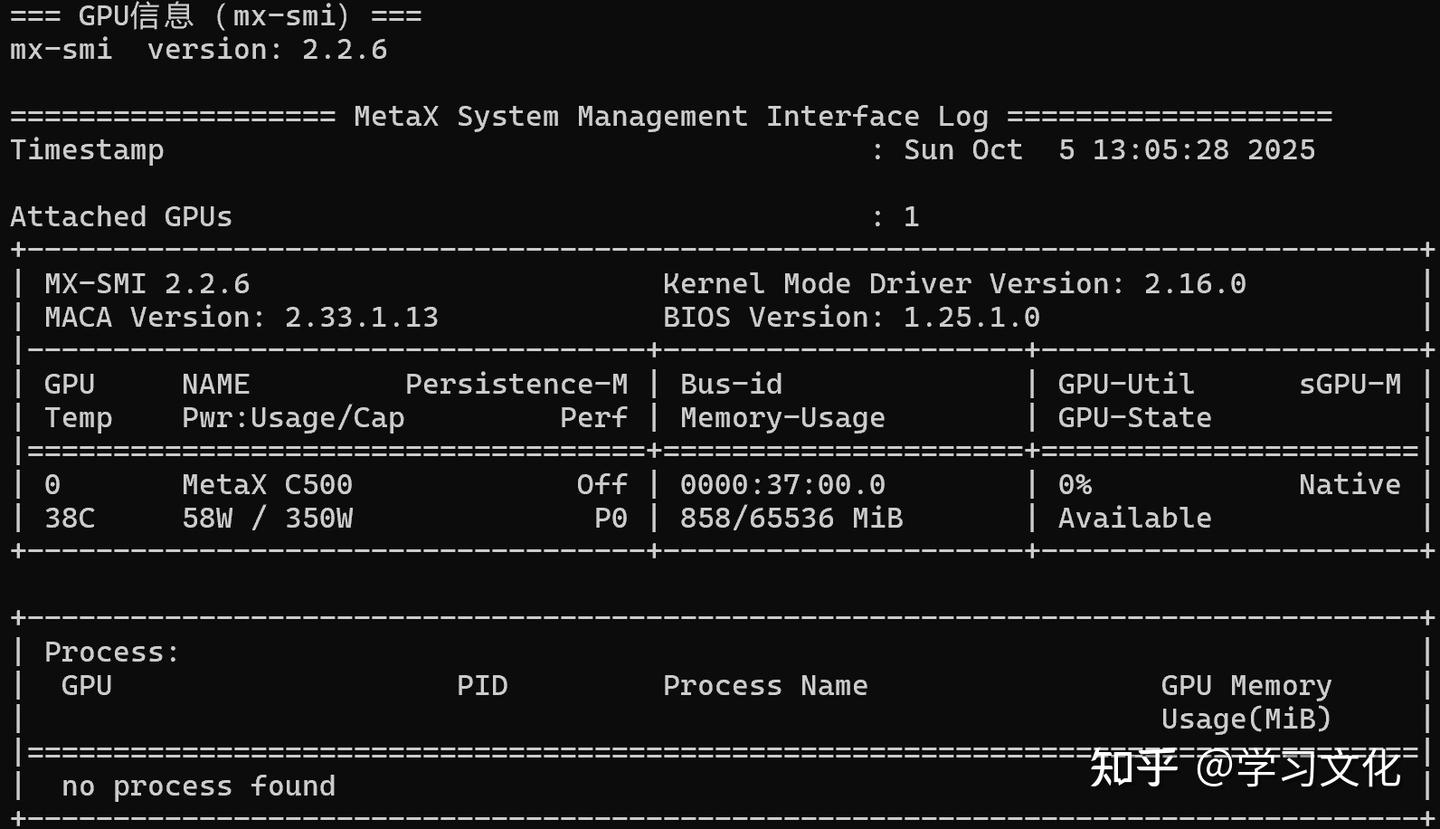The width and height of the screenshot is (1440, 829).
Task: Click the MetaX C500 GPU name
Action: [267, 485]
